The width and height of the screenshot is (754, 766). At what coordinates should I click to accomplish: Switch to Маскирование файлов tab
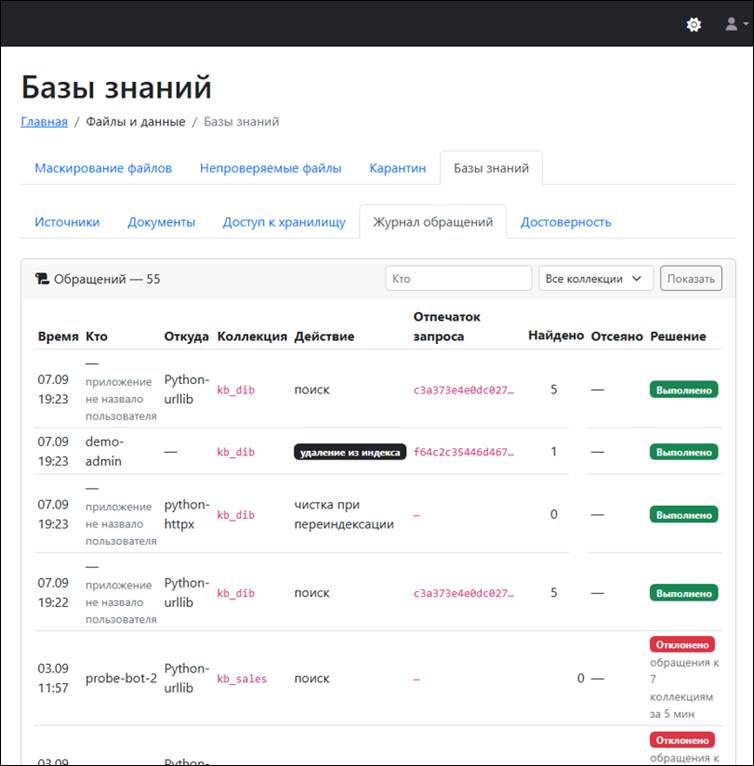(x=103, y=168)
